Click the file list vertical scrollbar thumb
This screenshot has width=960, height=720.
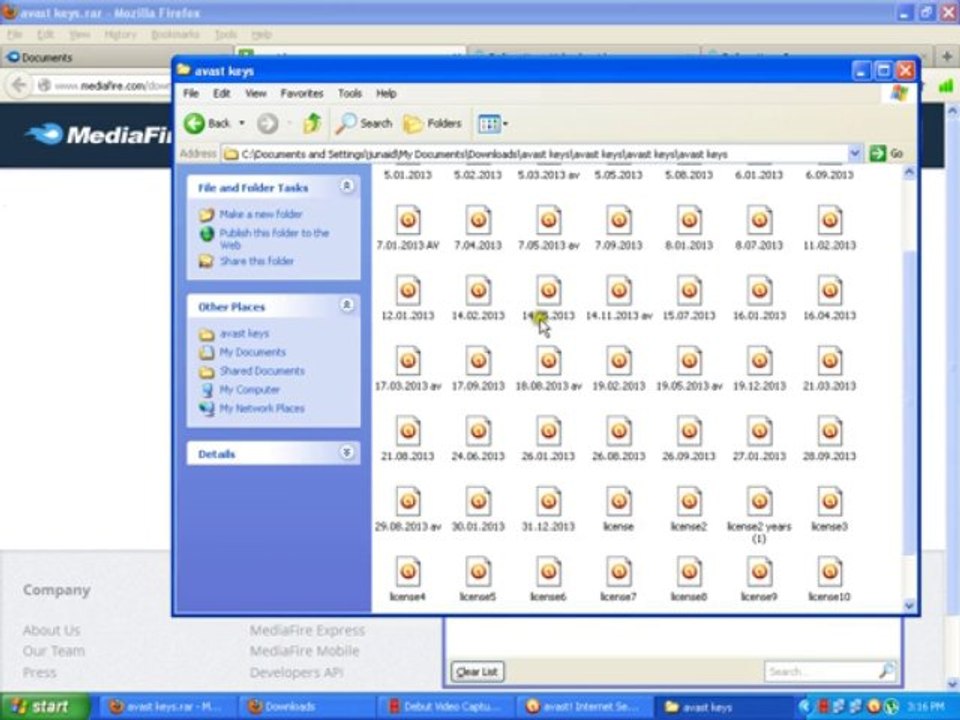click(909, 404)
